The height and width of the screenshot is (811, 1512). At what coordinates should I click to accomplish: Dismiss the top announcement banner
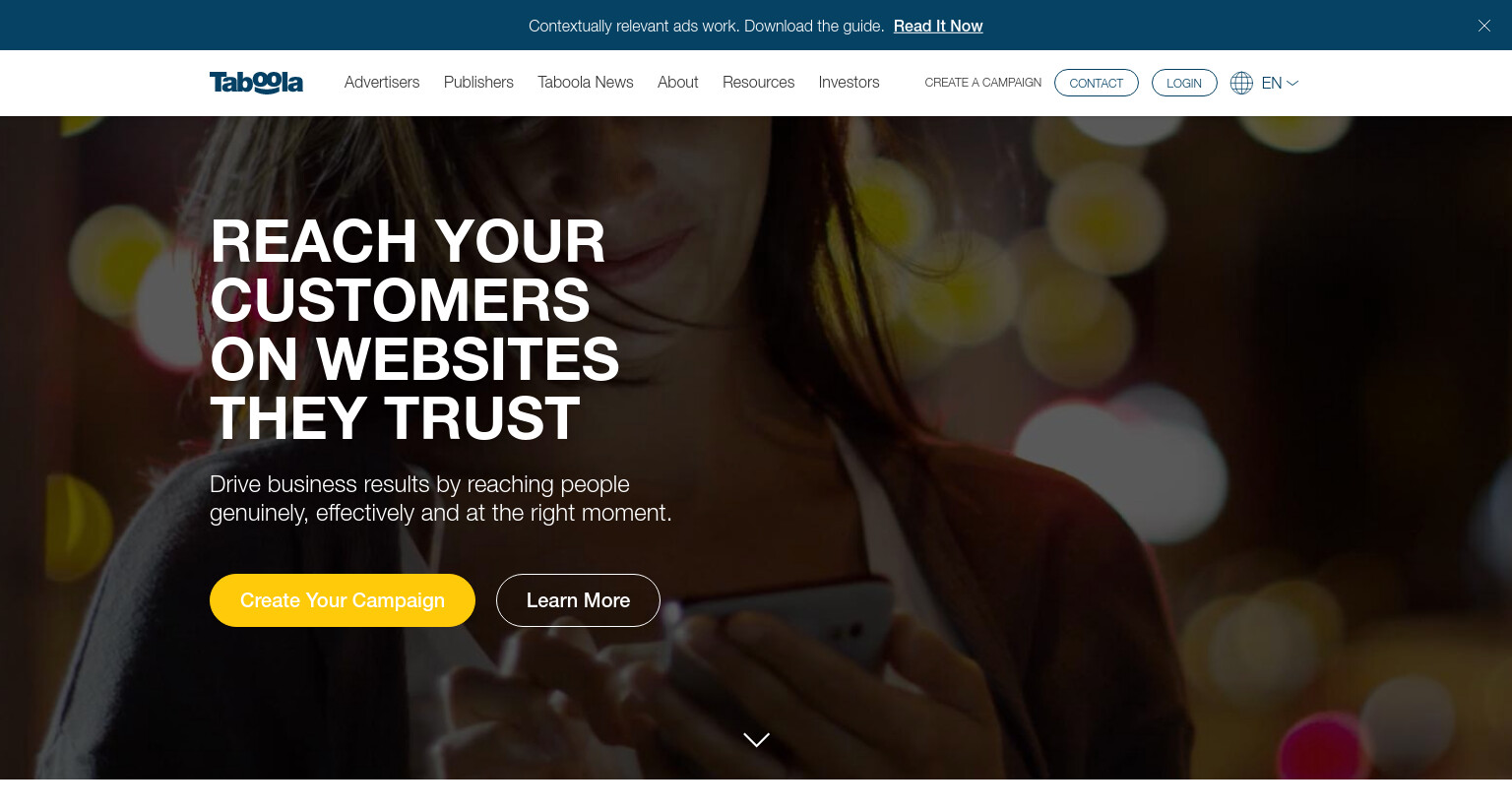pyautogui.click(x=1484, y=26)
